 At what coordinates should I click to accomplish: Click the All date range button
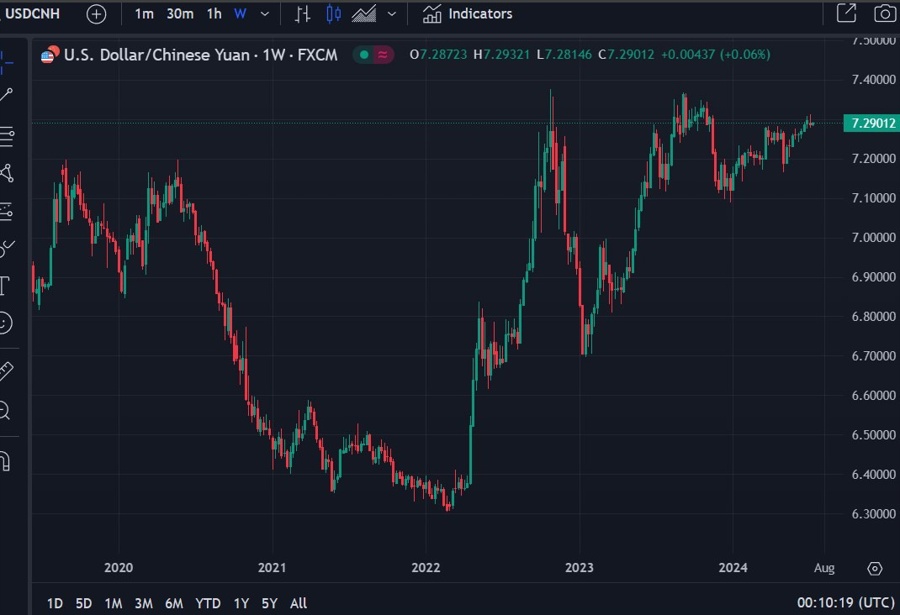pyautogui.click(x=298, y=603)
